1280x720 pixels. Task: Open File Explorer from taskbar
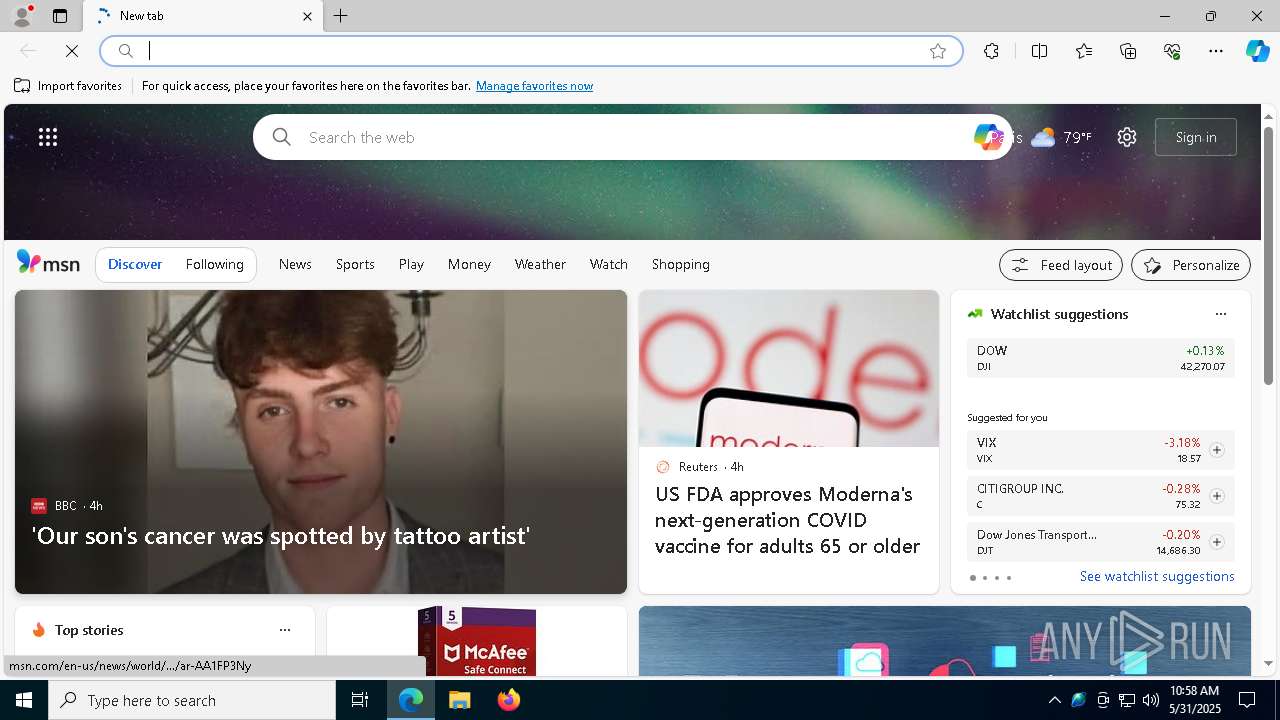pos(460,700)
